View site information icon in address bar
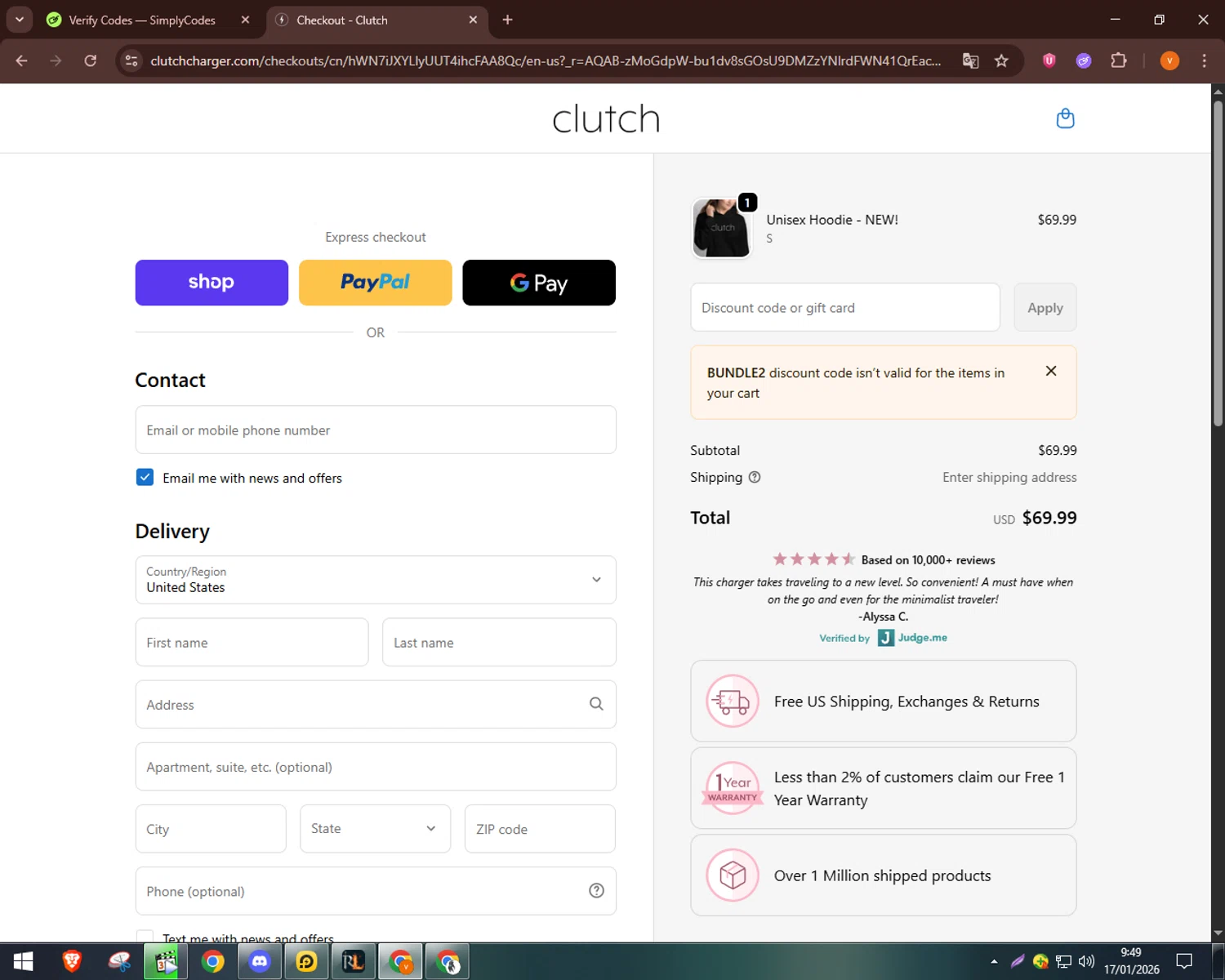This screenshot has width=1225, height=980. 131,60
